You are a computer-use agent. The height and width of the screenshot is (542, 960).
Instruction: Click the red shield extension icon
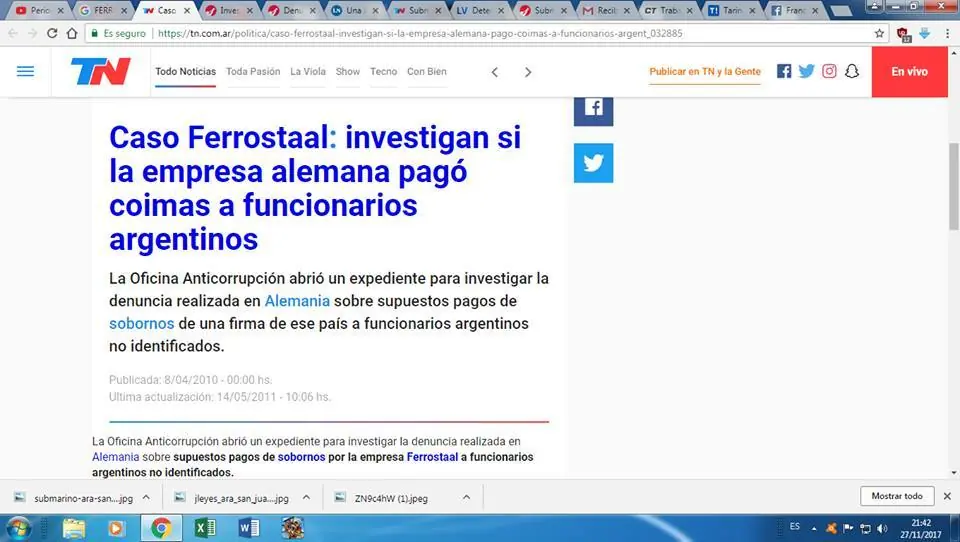pyautogui.click(x=903, y=34)
